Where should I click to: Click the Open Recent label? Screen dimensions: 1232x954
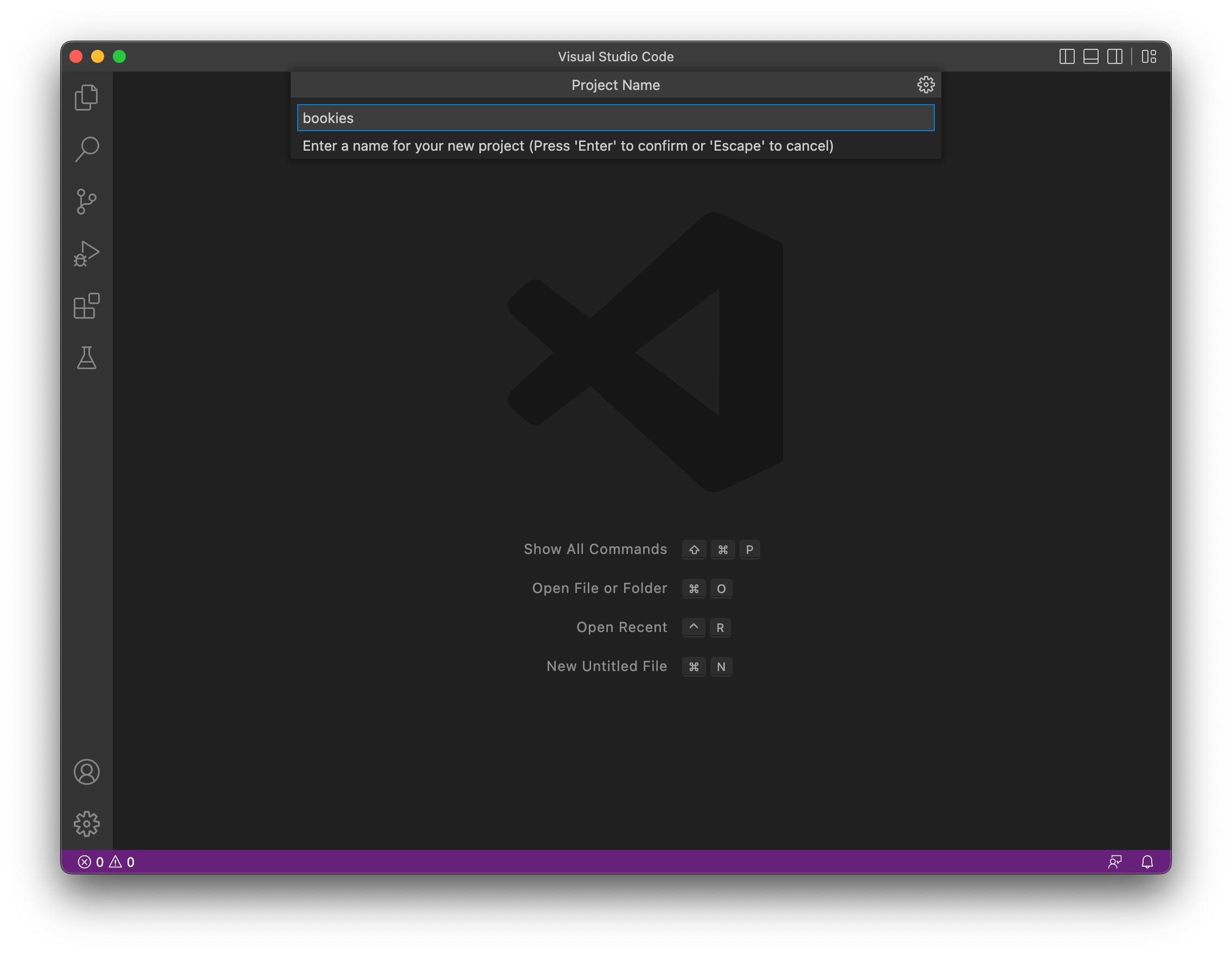click(621, 627)
